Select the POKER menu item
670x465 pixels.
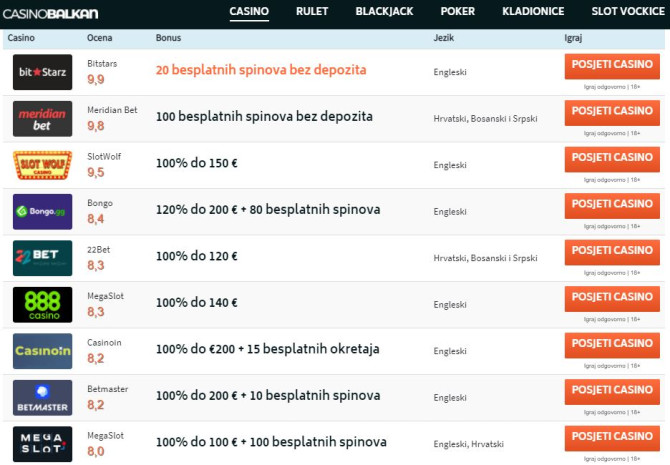(x=458, y=12)
